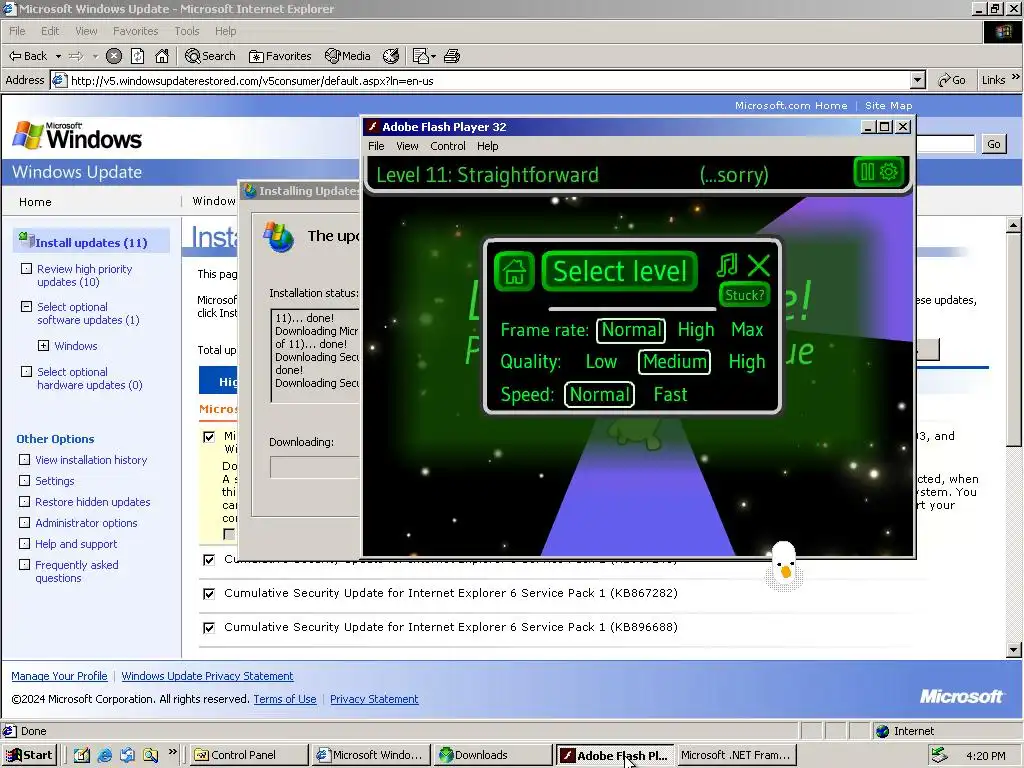This screenshot has height=768, width=1024.
Task: Open the Back button history dropdown arrow
Action: click(58, 56)
